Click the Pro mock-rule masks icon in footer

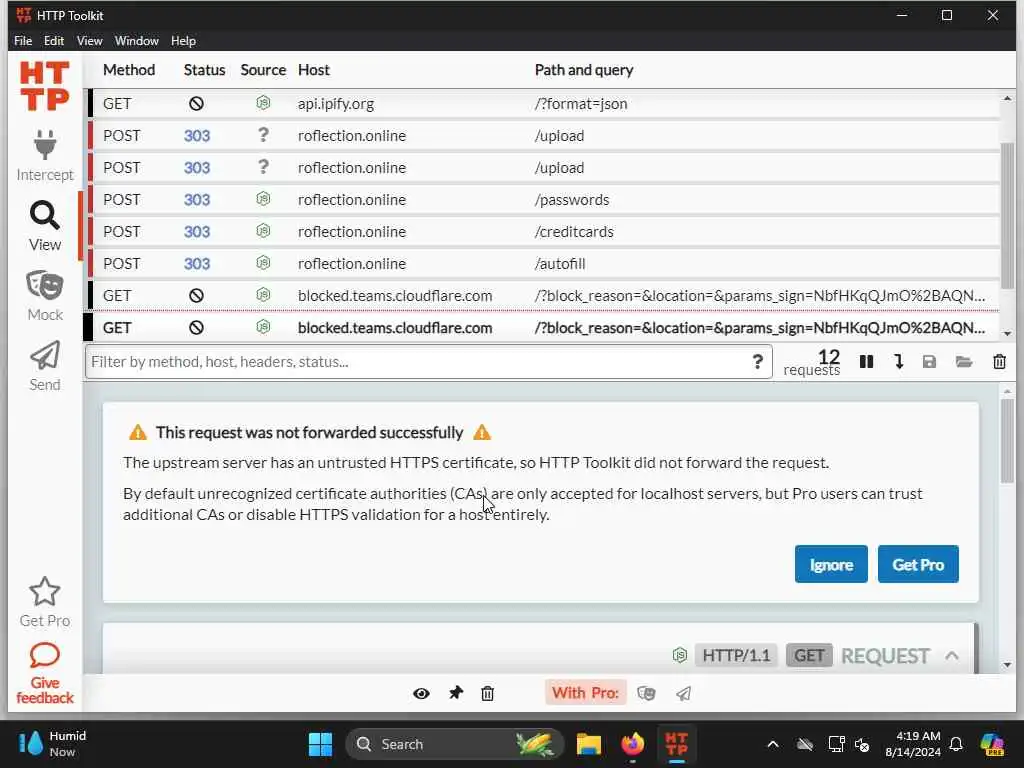point(646,694)
